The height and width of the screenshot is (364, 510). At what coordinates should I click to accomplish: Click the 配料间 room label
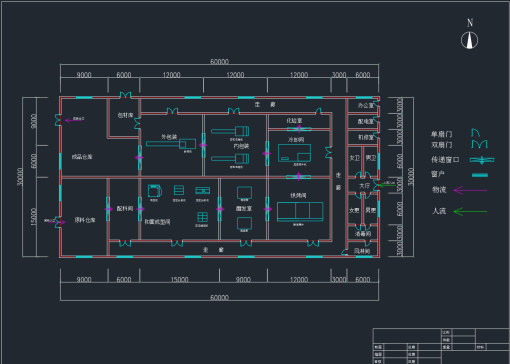[x=125, y=208]
